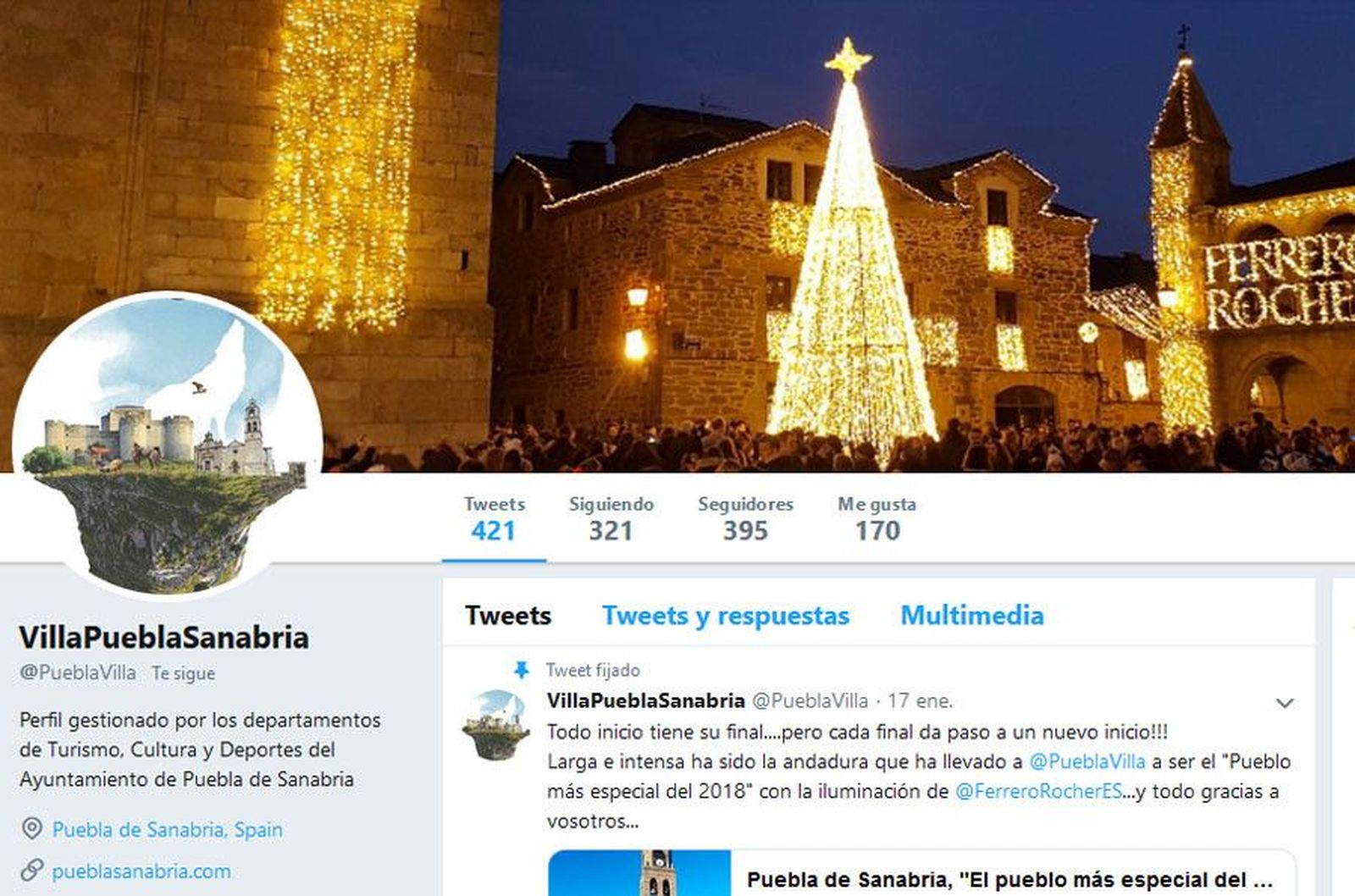Open the Siguiendo 321 list

coord(611,518)
